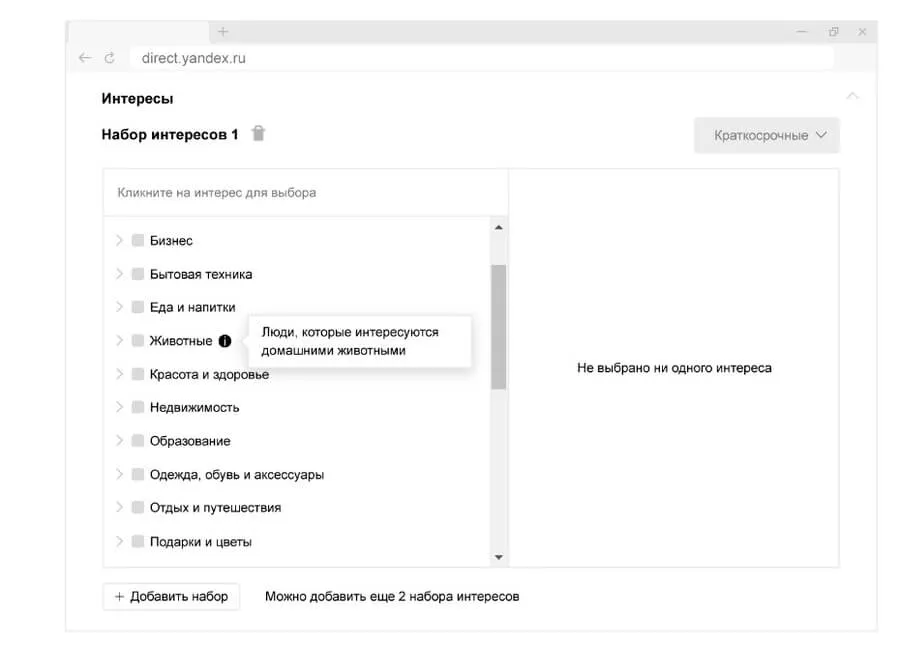
Task: Click scrollbar down arrow in interest list
Action: pos(498,556)
